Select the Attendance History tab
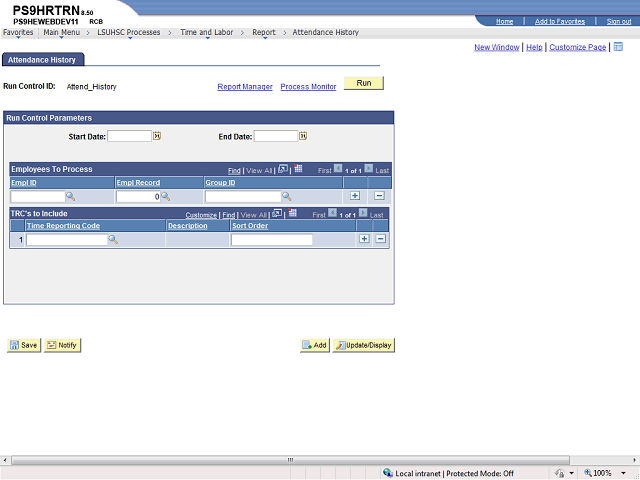The width and height of the screenshot is (640, 480). coord(43,60)
